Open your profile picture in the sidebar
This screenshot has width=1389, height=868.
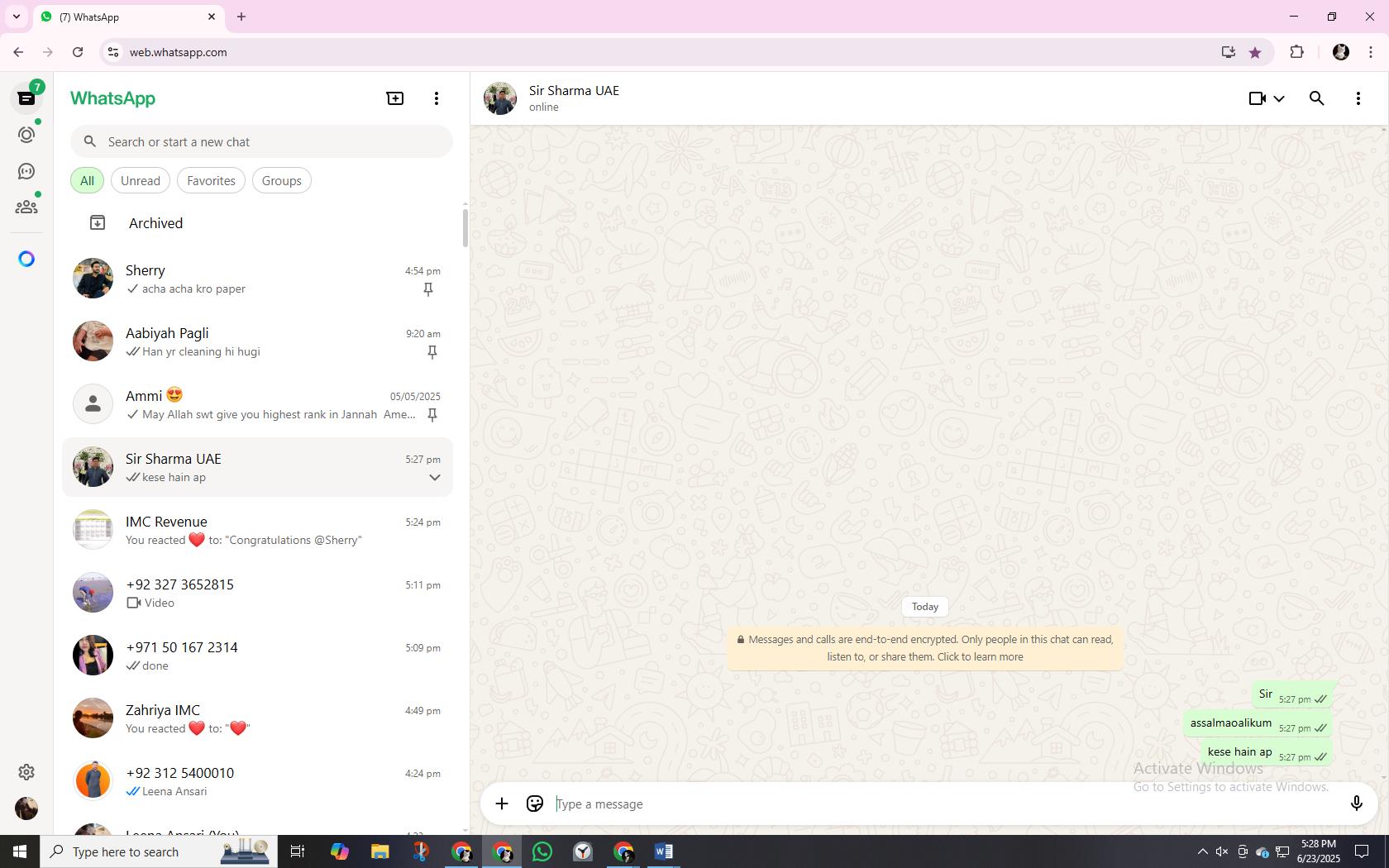tap(26, 808)
